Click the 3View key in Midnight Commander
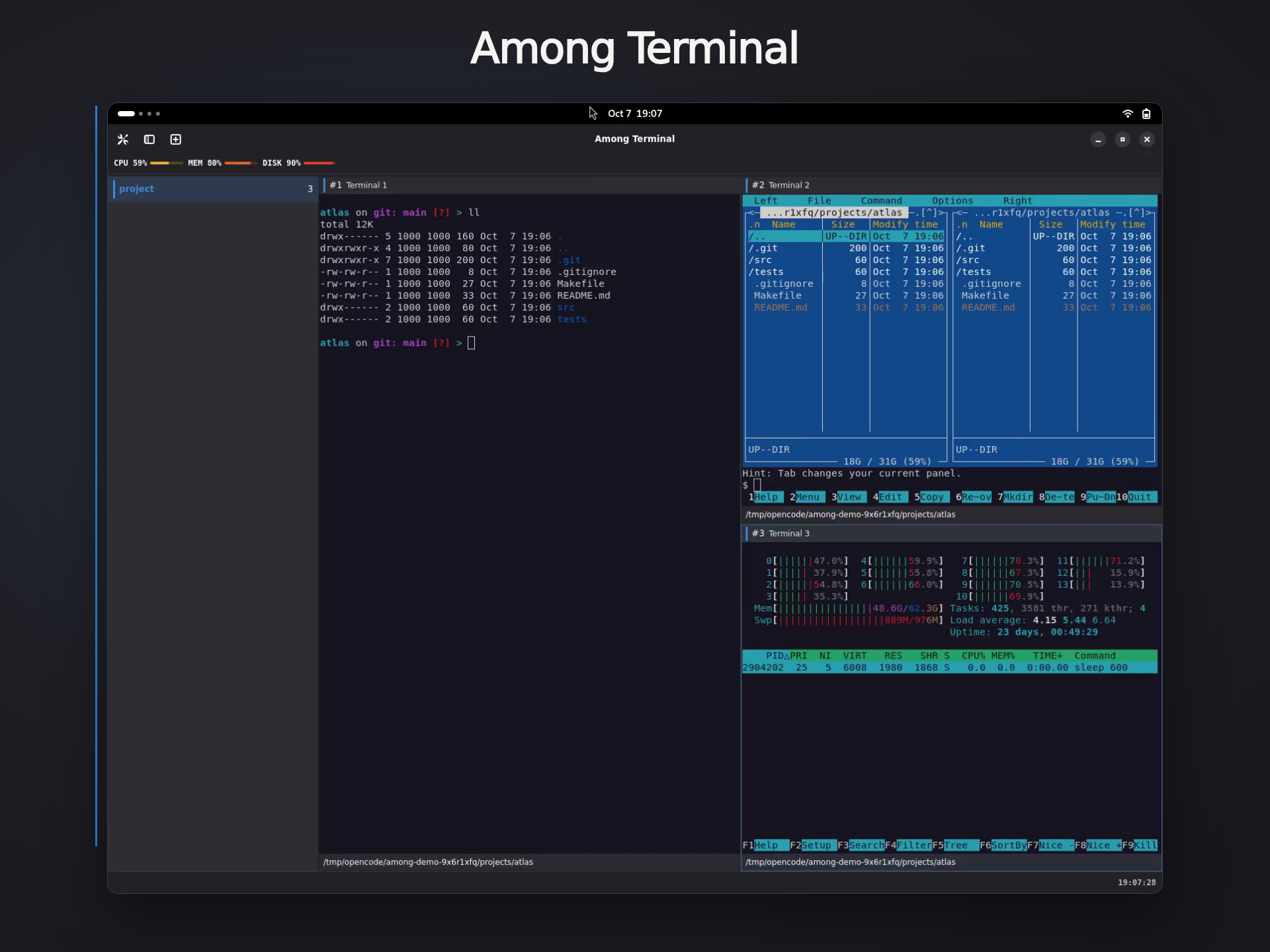This screenshot has height=952, width=1270. click(849, 497)
